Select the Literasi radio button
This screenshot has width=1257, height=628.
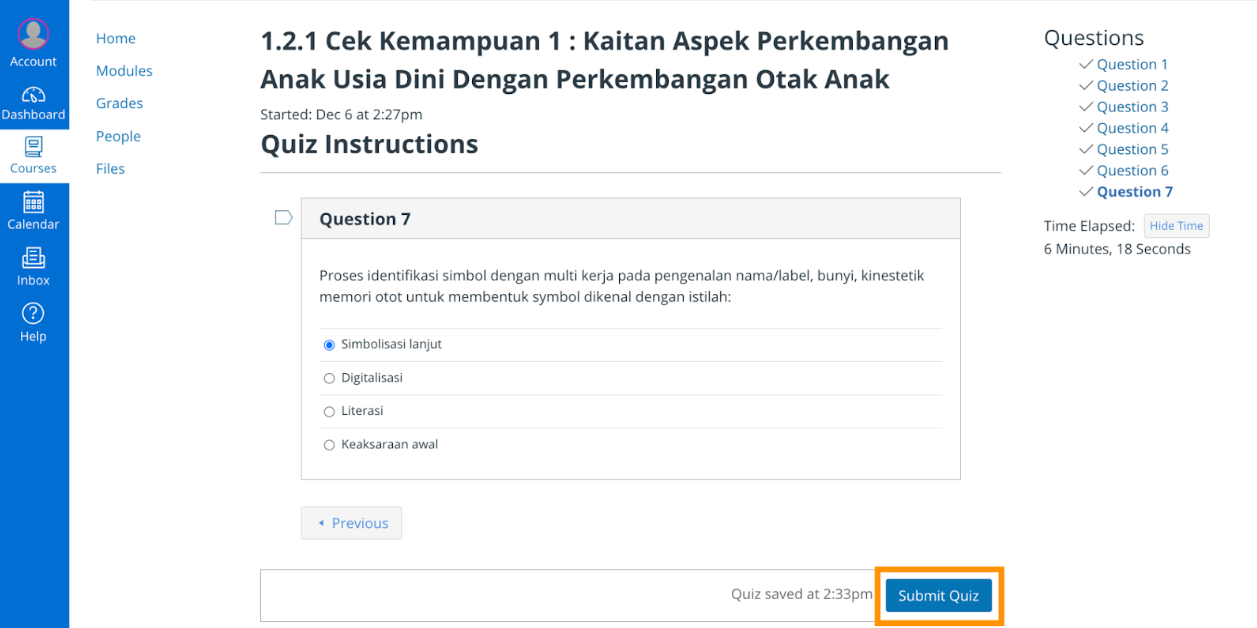[x=329, y=412]
